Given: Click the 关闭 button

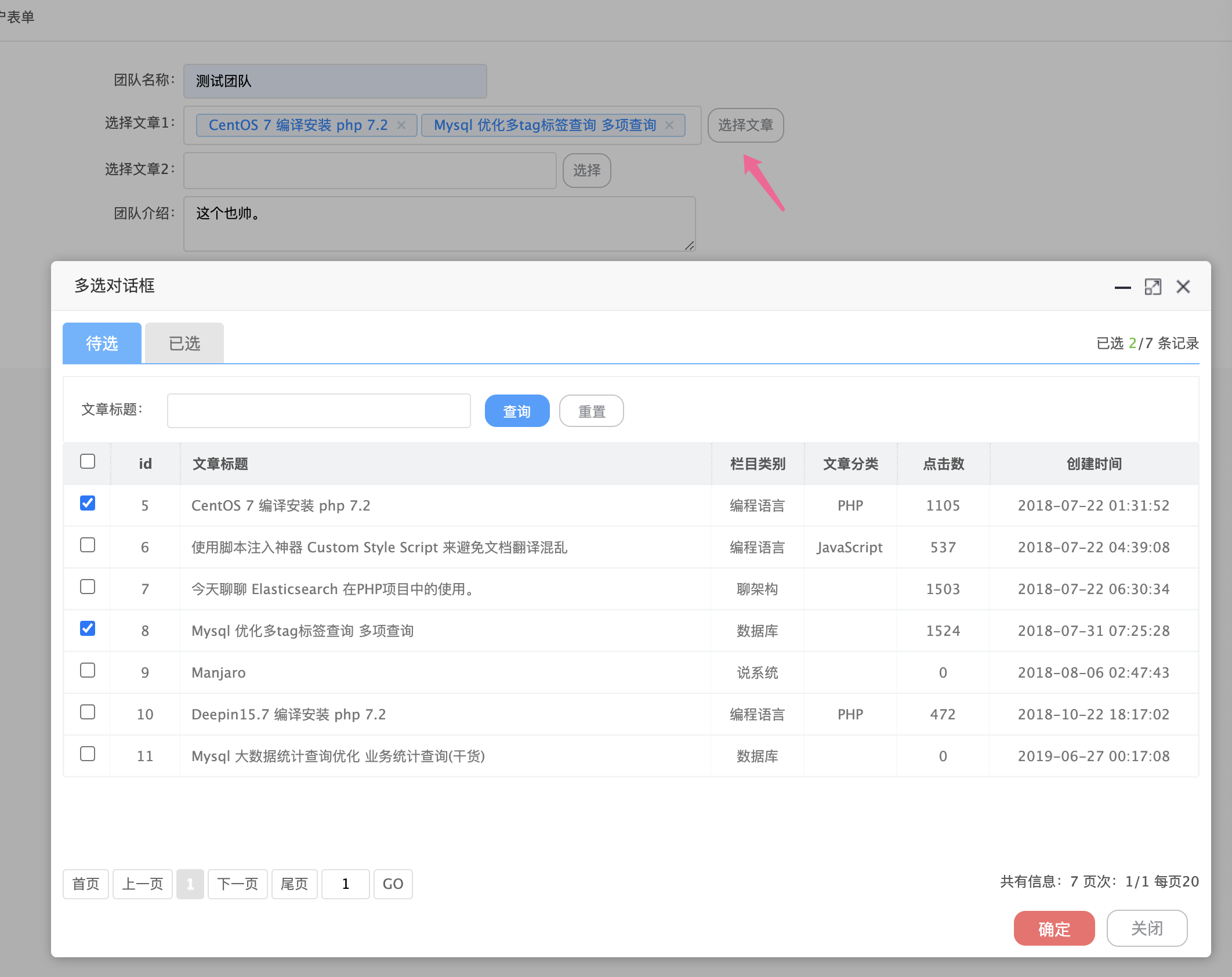Looking at the screenshot, I should (x=1147, y=928).
